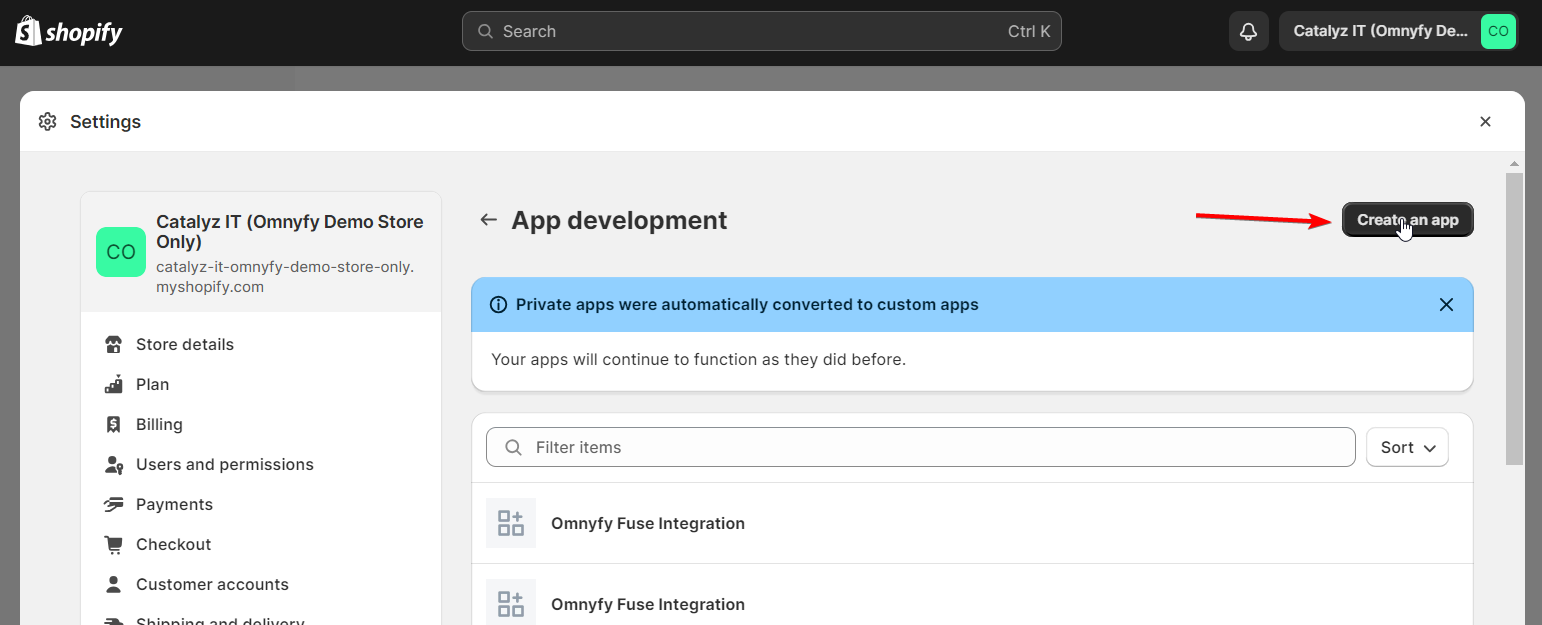Click the Catalyz IT store name in sidebar
1542x625 pixels.
pyautogui.click(x=290, y=232)
